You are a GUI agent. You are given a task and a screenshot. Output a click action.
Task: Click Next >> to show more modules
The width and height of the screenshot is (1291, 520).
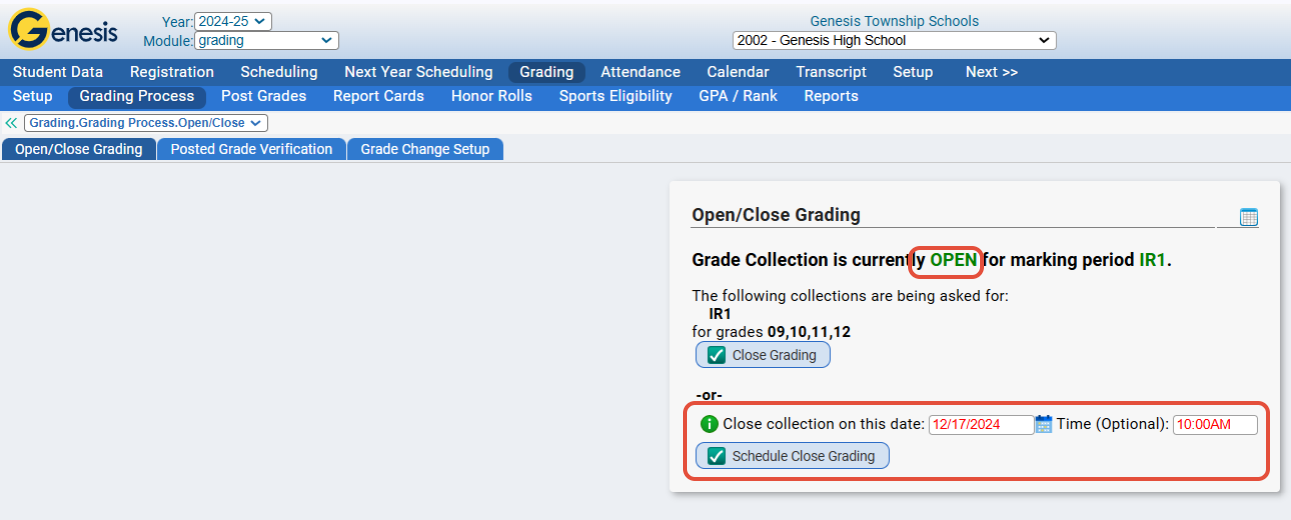[992, 72]
